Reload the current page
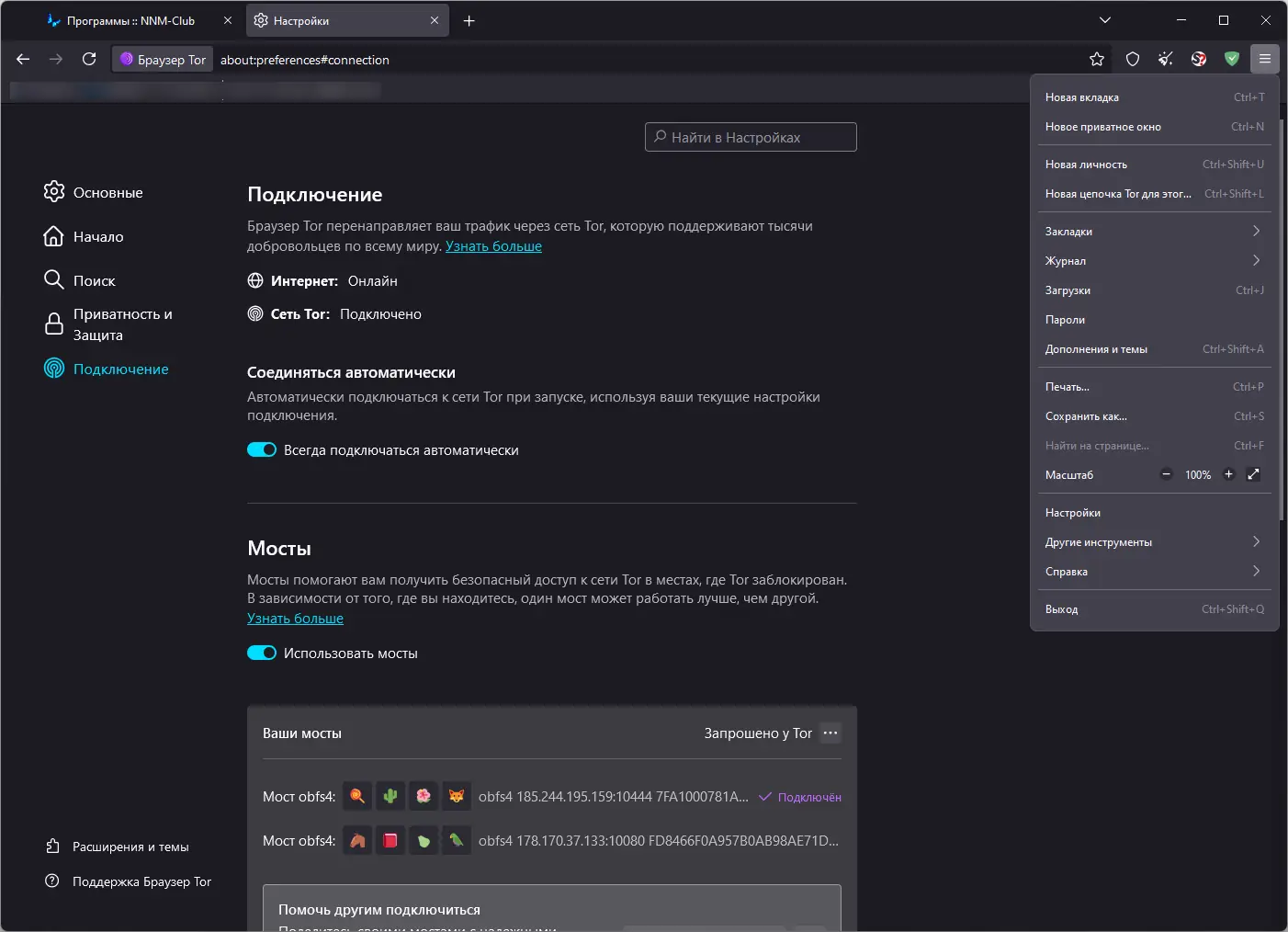This screenshot has width=1288, height=932. pos(89,60)
